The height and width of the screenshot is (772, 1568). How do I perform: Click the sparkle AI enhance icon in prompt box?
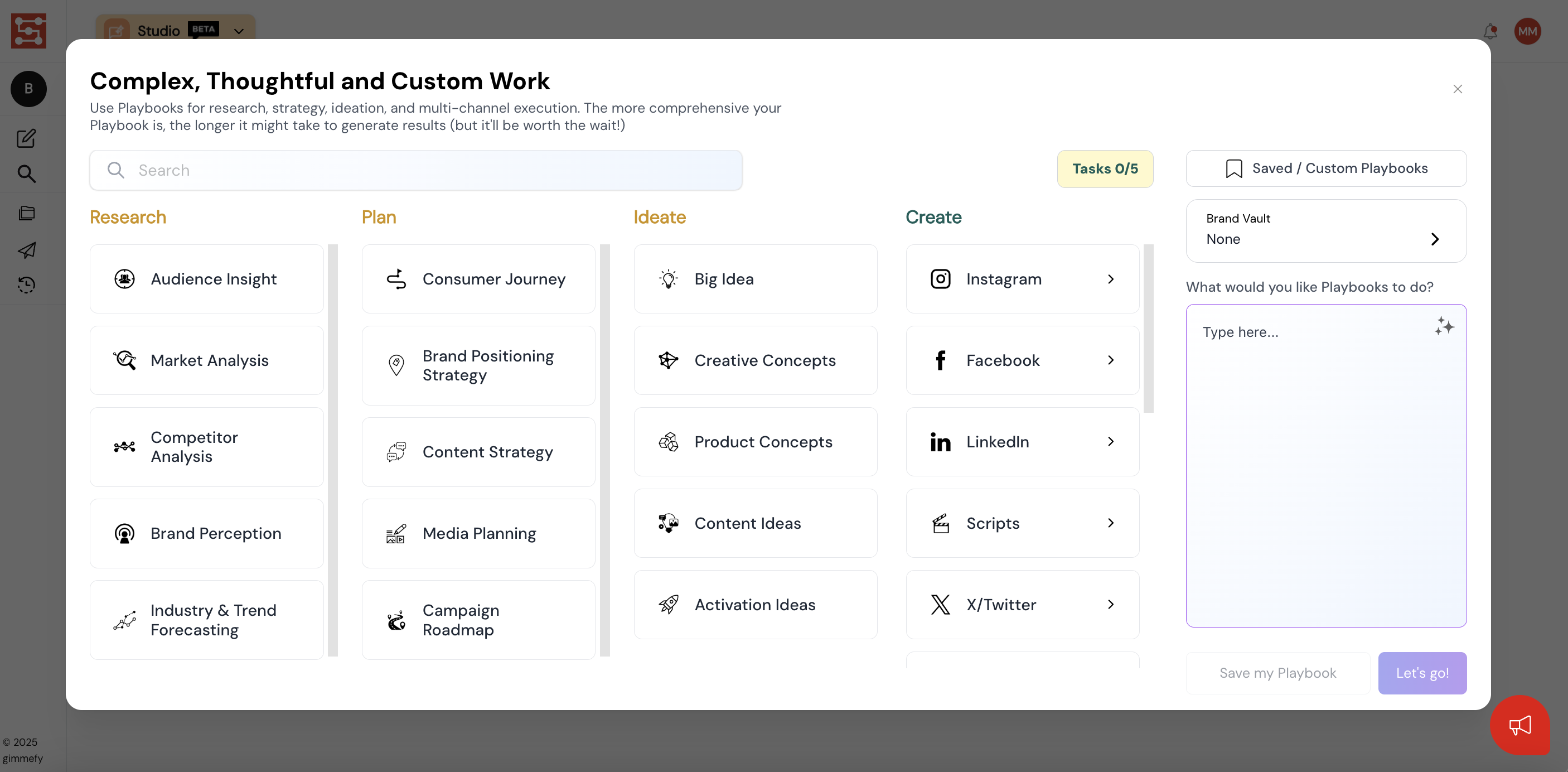[1444, 326]
